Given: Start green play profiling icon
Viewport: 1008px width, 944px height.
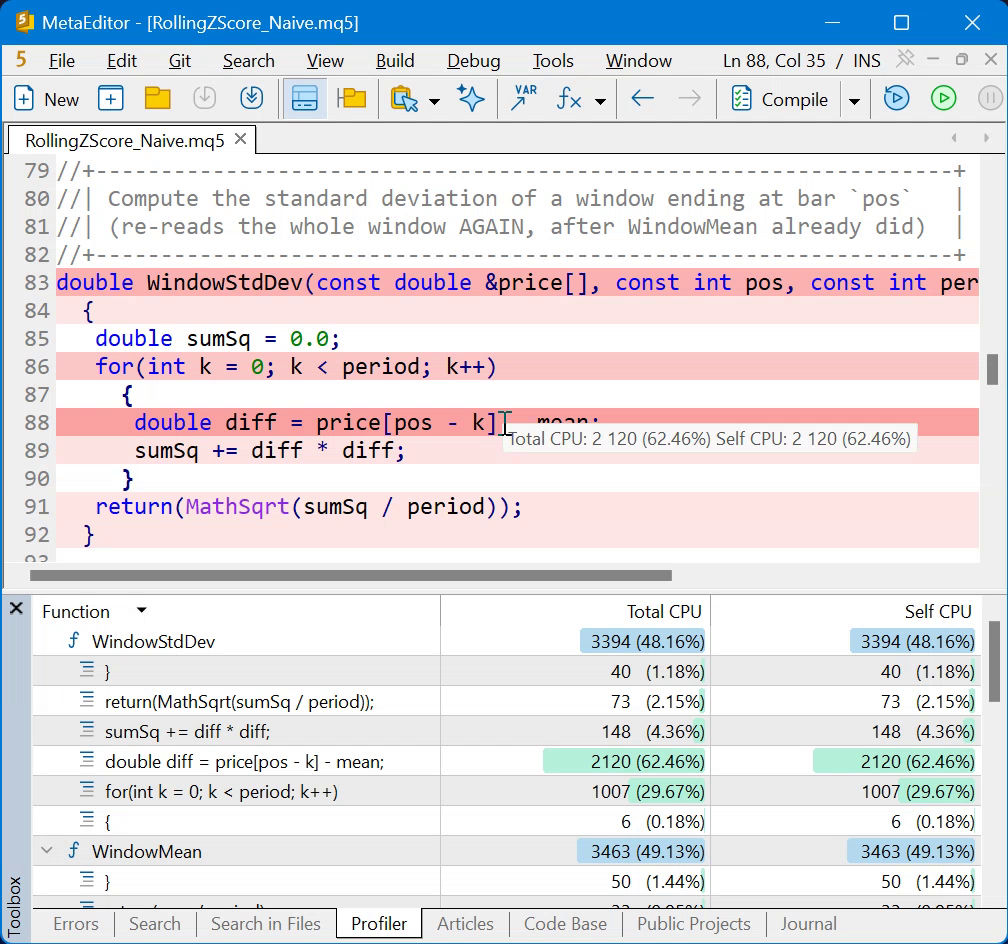Looking at the screenshot, I should (943, 98).
